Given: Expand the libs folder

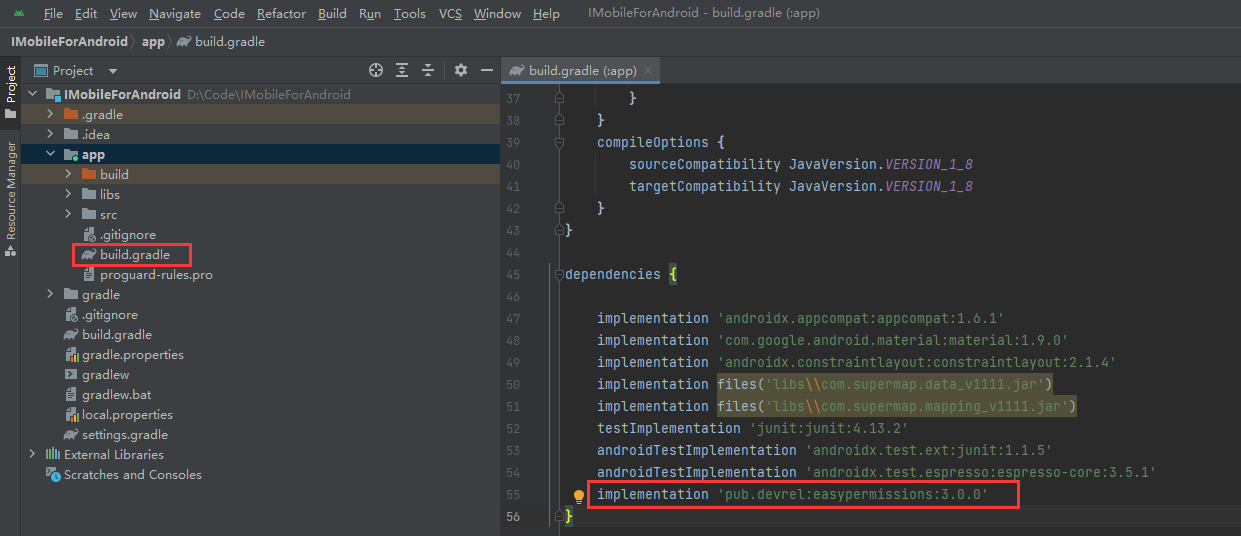Looking at the screenshot, I should click(x=68, y=195).
